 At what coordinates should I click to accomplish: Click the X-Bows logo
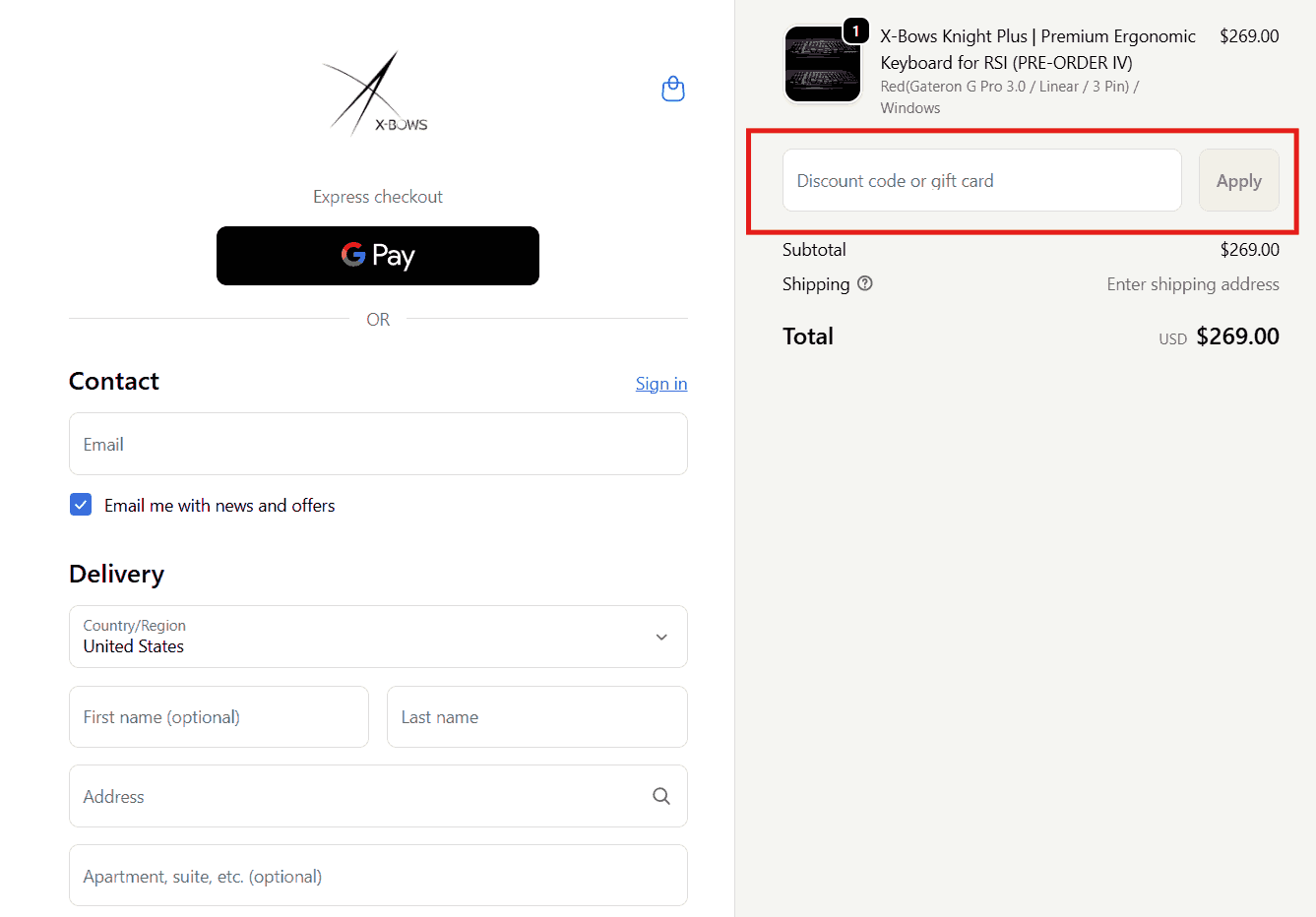tap(377, 92)
